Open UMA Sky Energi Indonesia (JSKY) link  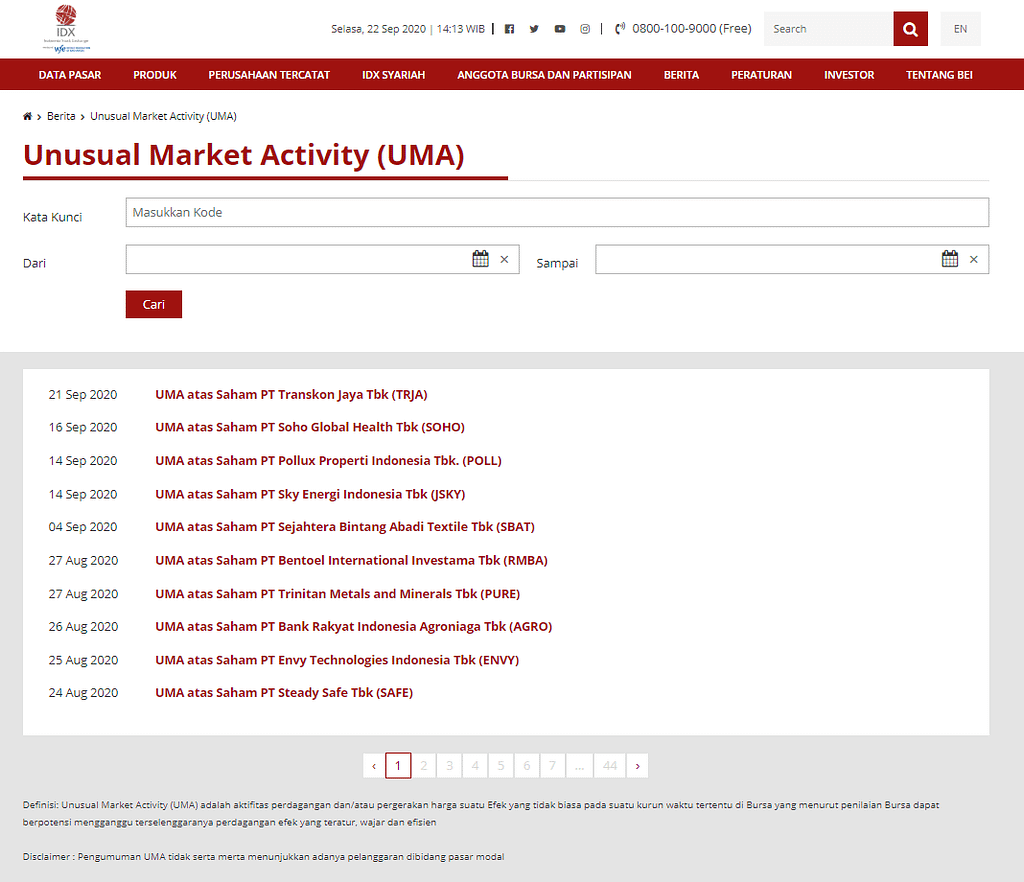(x=310, y=494)
